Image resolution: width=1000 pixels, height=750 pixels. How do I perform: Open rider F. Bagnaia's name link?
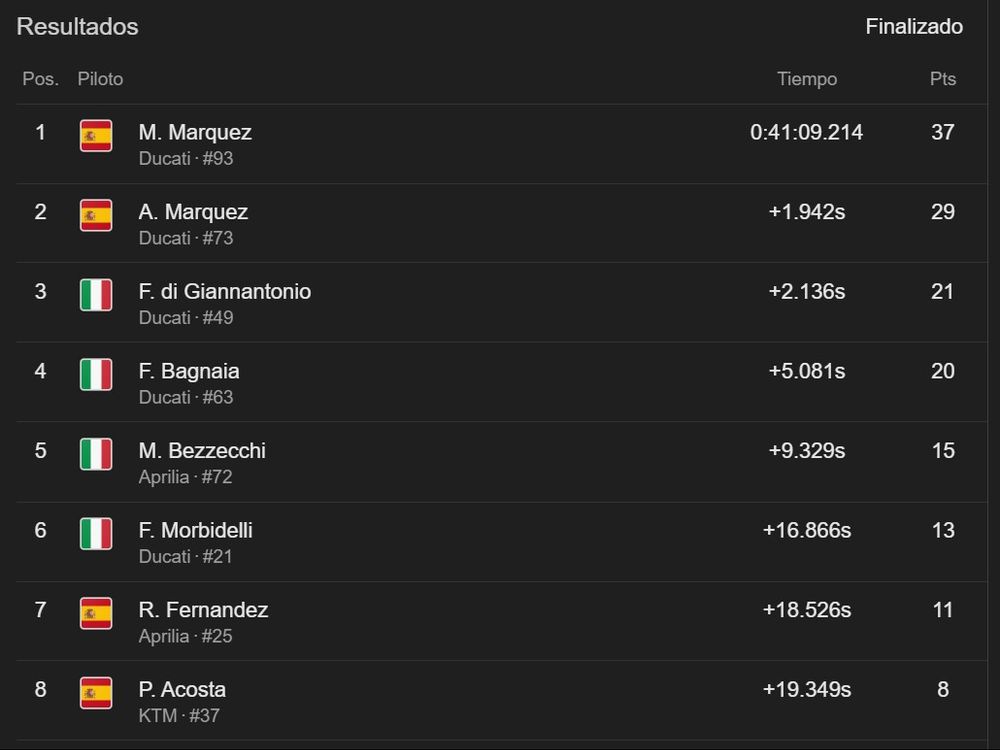pyautogui.click(x=189, y=371)
